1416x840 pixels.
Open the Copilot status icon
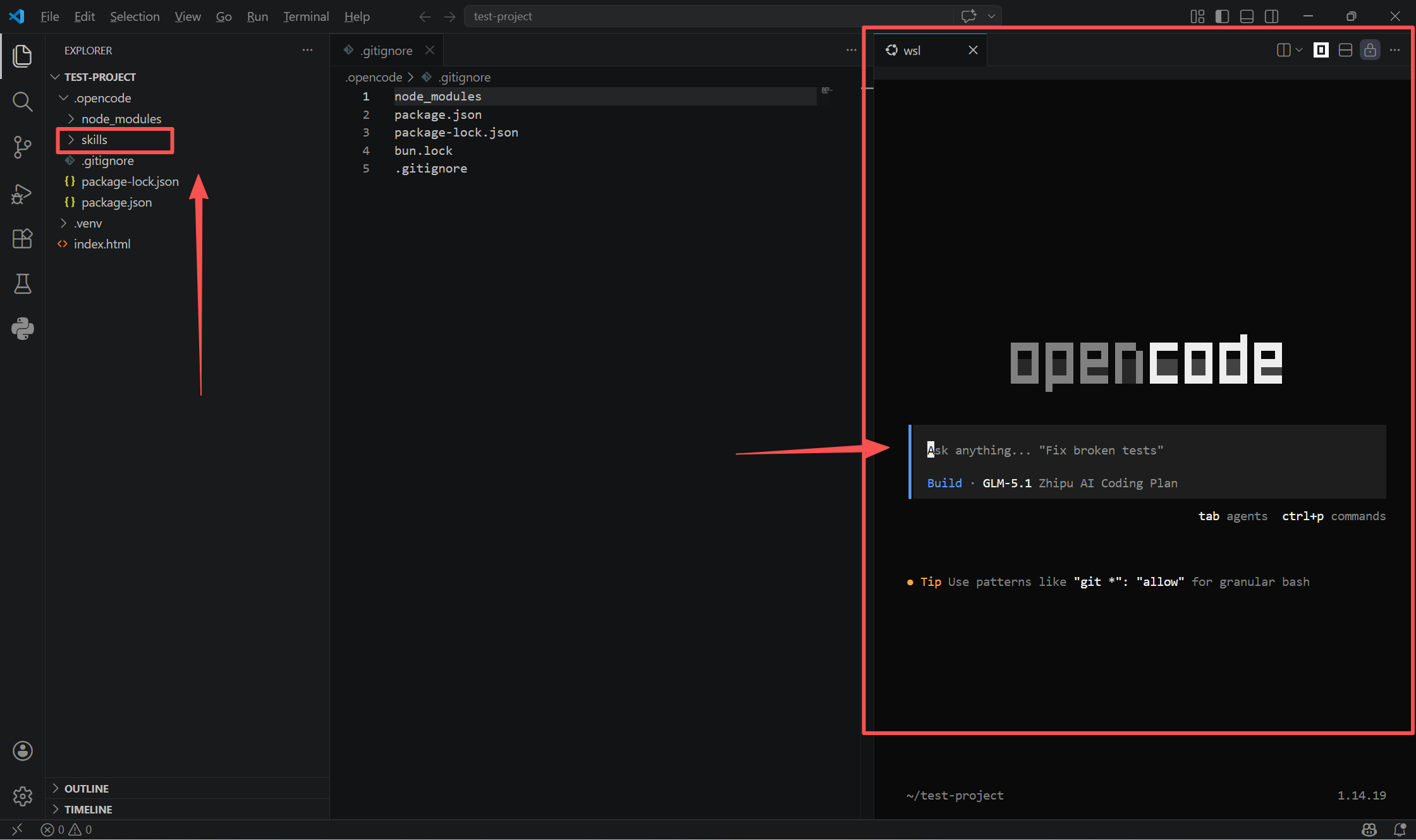tap(1369, 829)
